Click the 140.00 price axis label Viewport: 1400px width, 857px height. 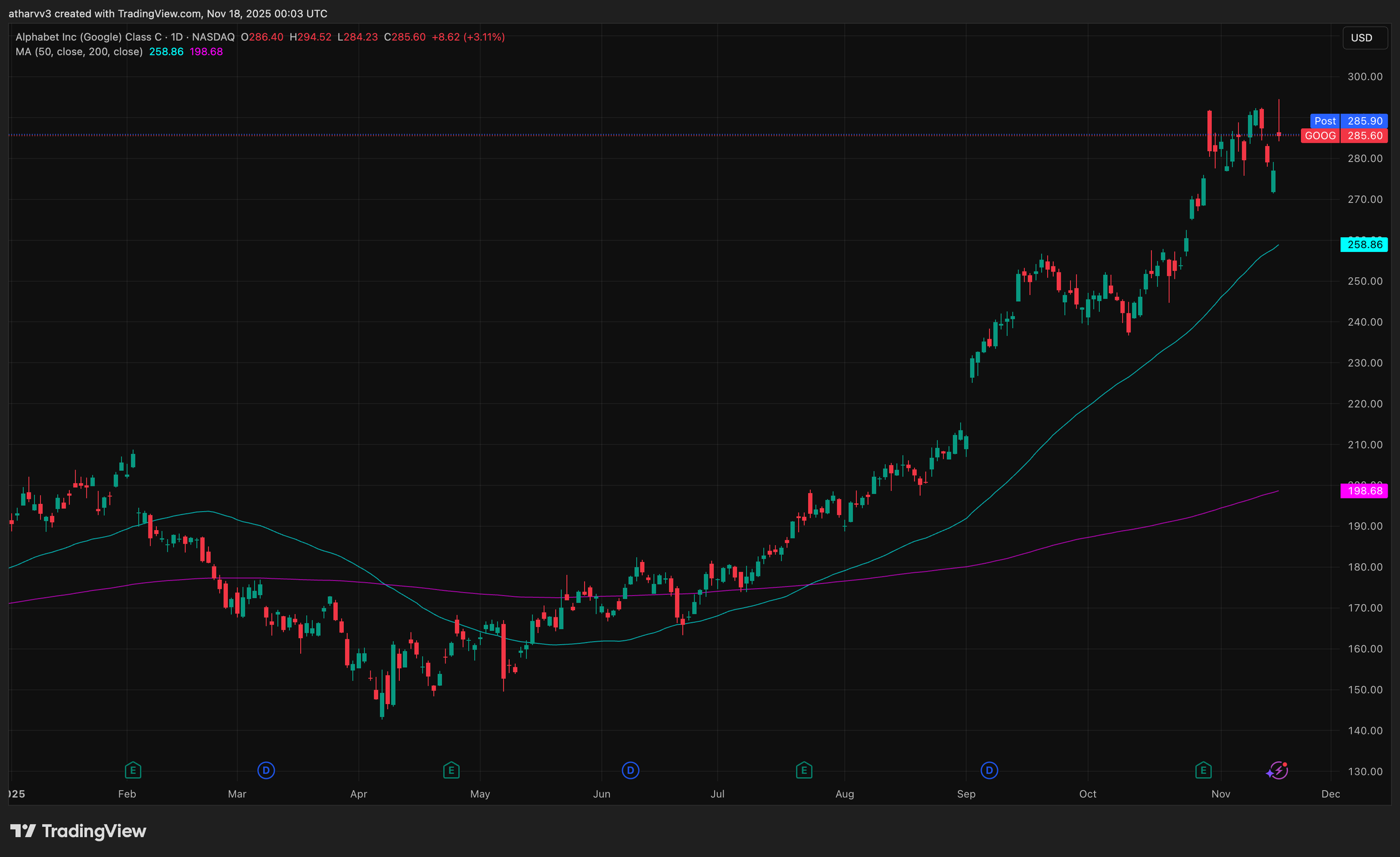(1365, 730)
